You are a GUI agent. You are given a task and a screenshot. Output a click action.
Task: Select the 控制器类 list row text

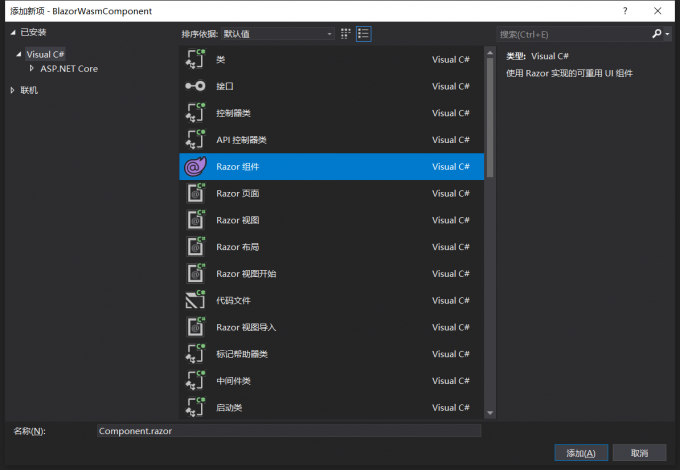pos(233,113)
